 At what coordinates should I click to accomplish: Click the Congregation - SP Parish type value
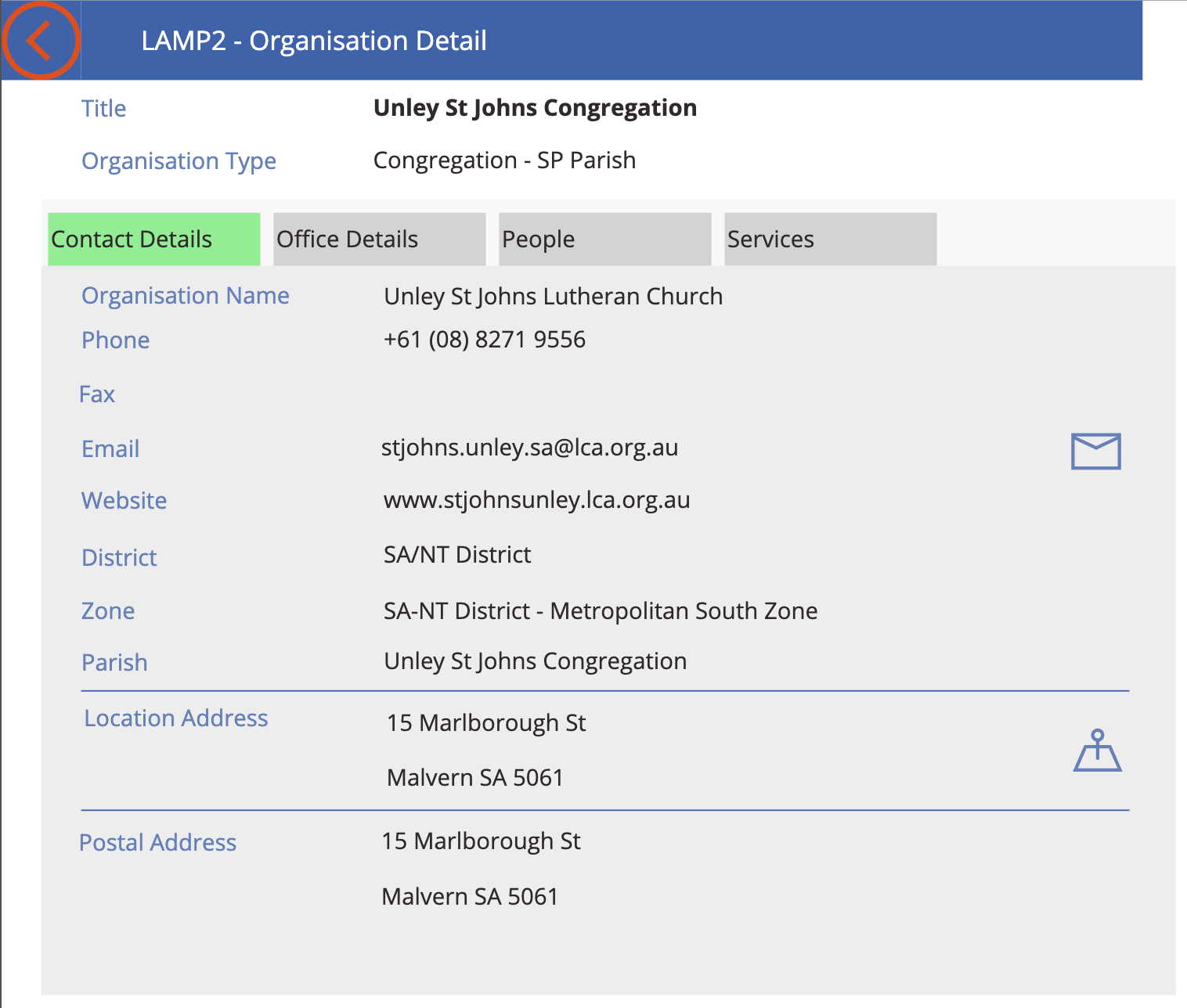coord(504,160)
